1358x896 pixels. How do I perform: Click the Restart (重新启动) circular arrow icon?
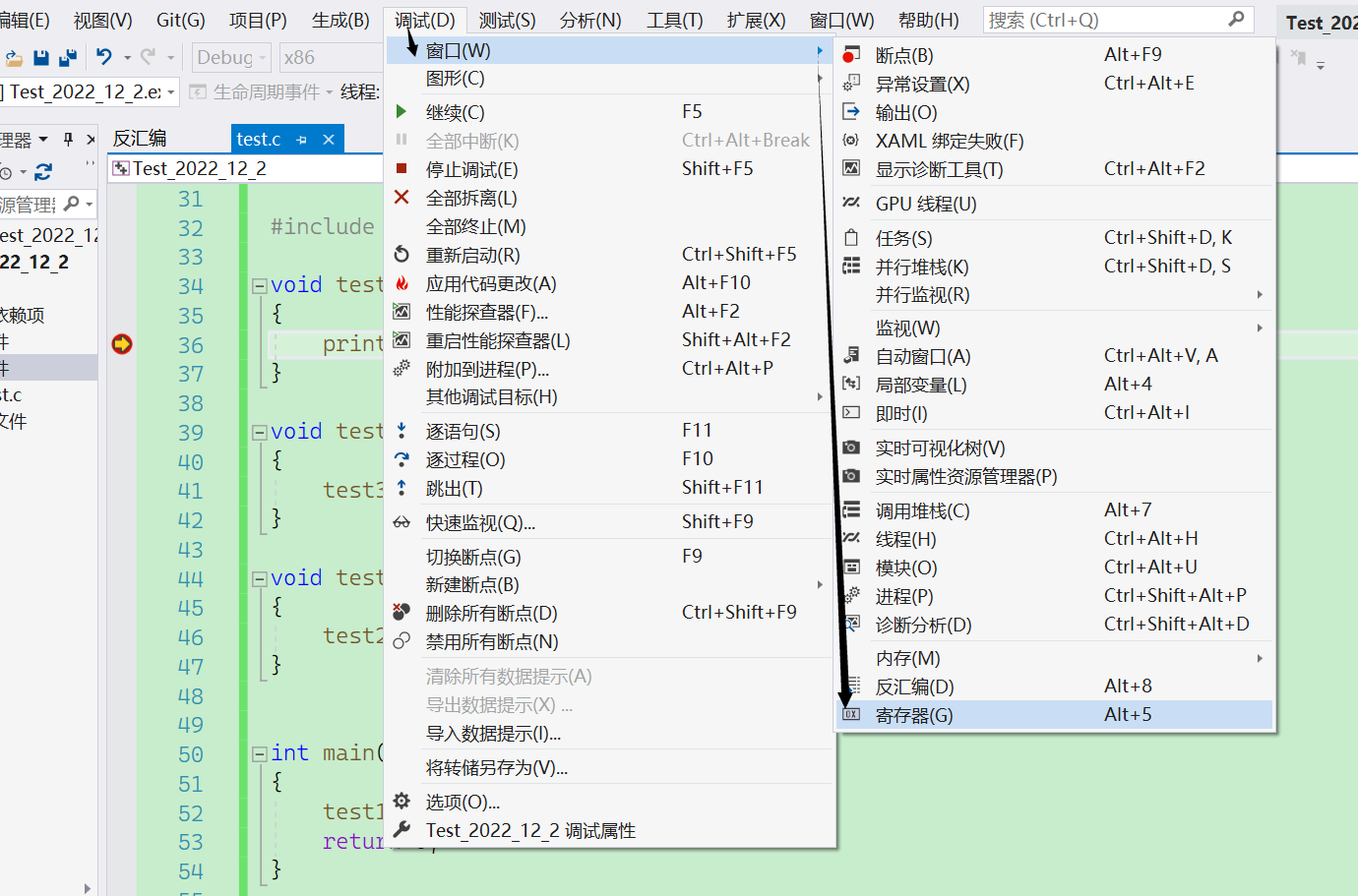point(401,255)
